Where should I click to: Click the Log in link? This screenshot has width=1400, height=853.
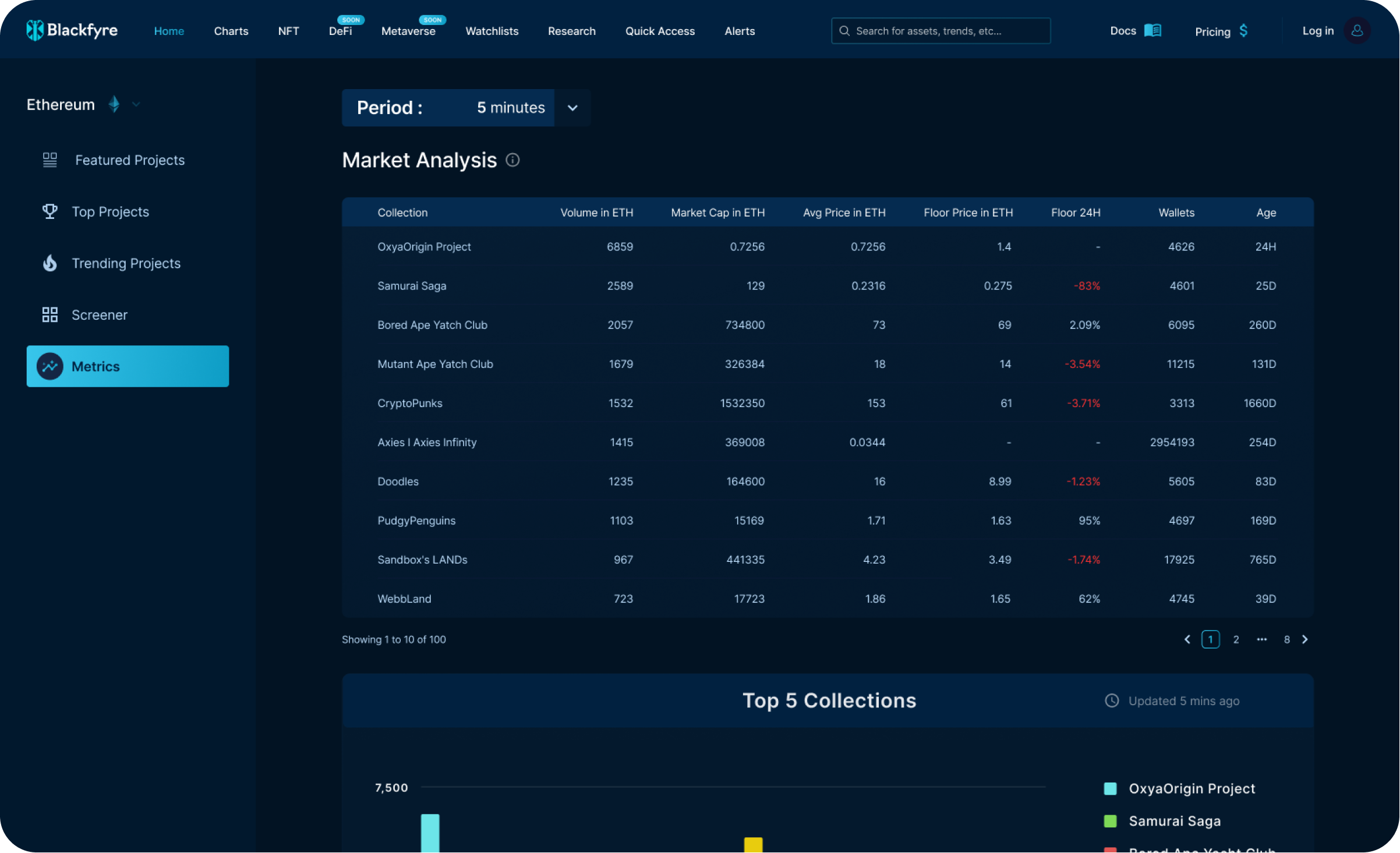click(1318, 31)
